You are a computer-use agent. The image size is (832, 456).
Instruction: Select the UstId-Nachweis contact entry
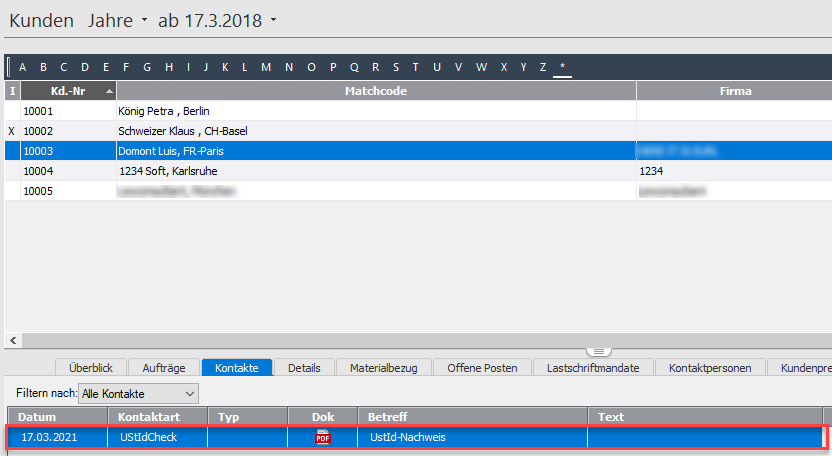coord(407,437)
